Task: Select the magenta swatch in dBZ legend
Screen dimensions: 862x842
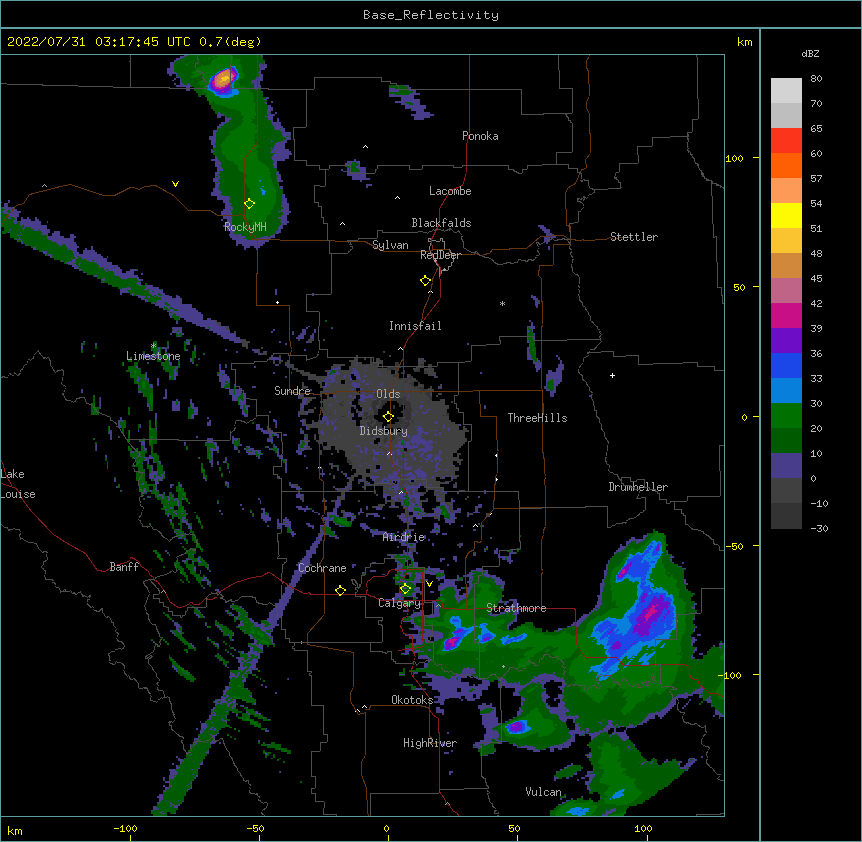Action: pyautogui.click(x=786, y=315)
